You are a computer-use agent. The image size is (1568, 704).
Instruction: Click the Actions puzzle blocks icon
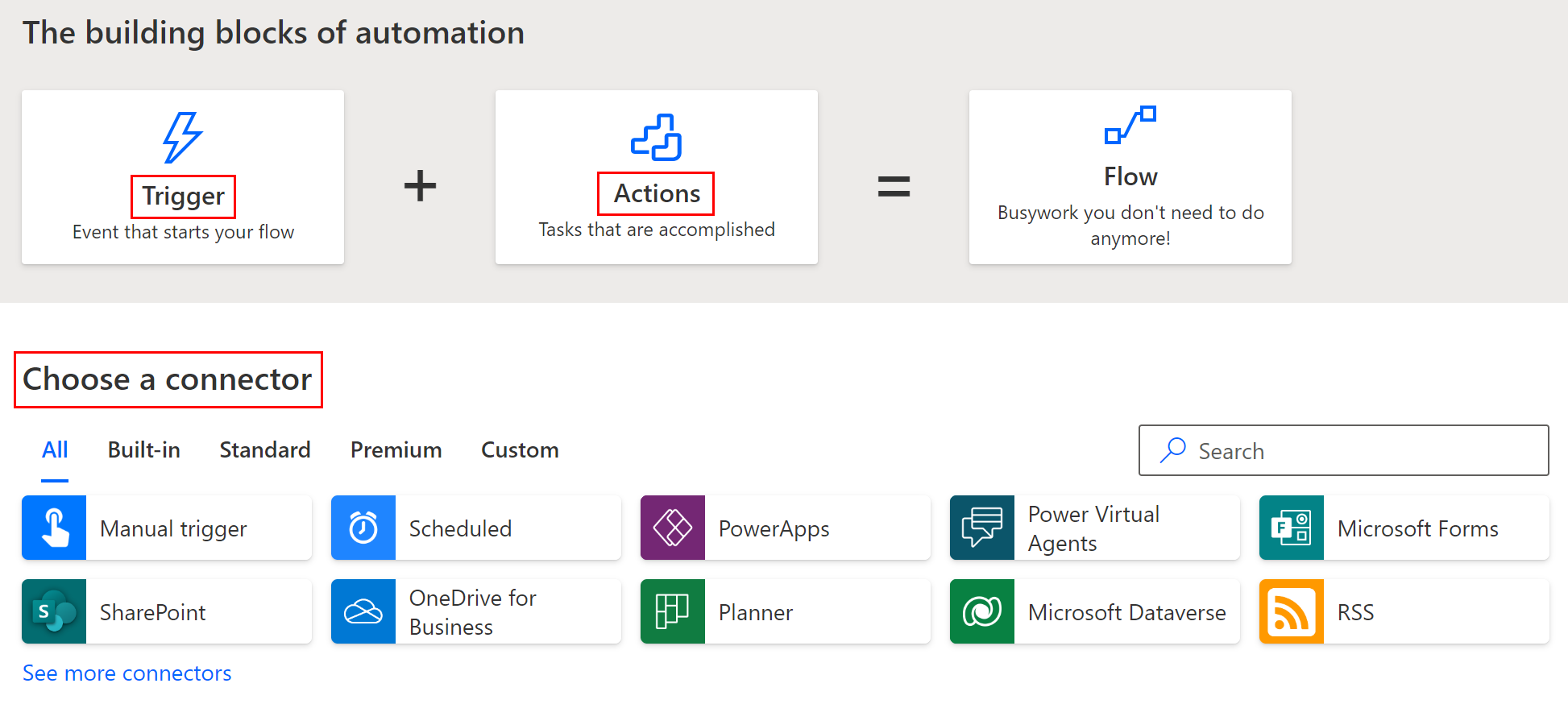click(x=657, y=137)
